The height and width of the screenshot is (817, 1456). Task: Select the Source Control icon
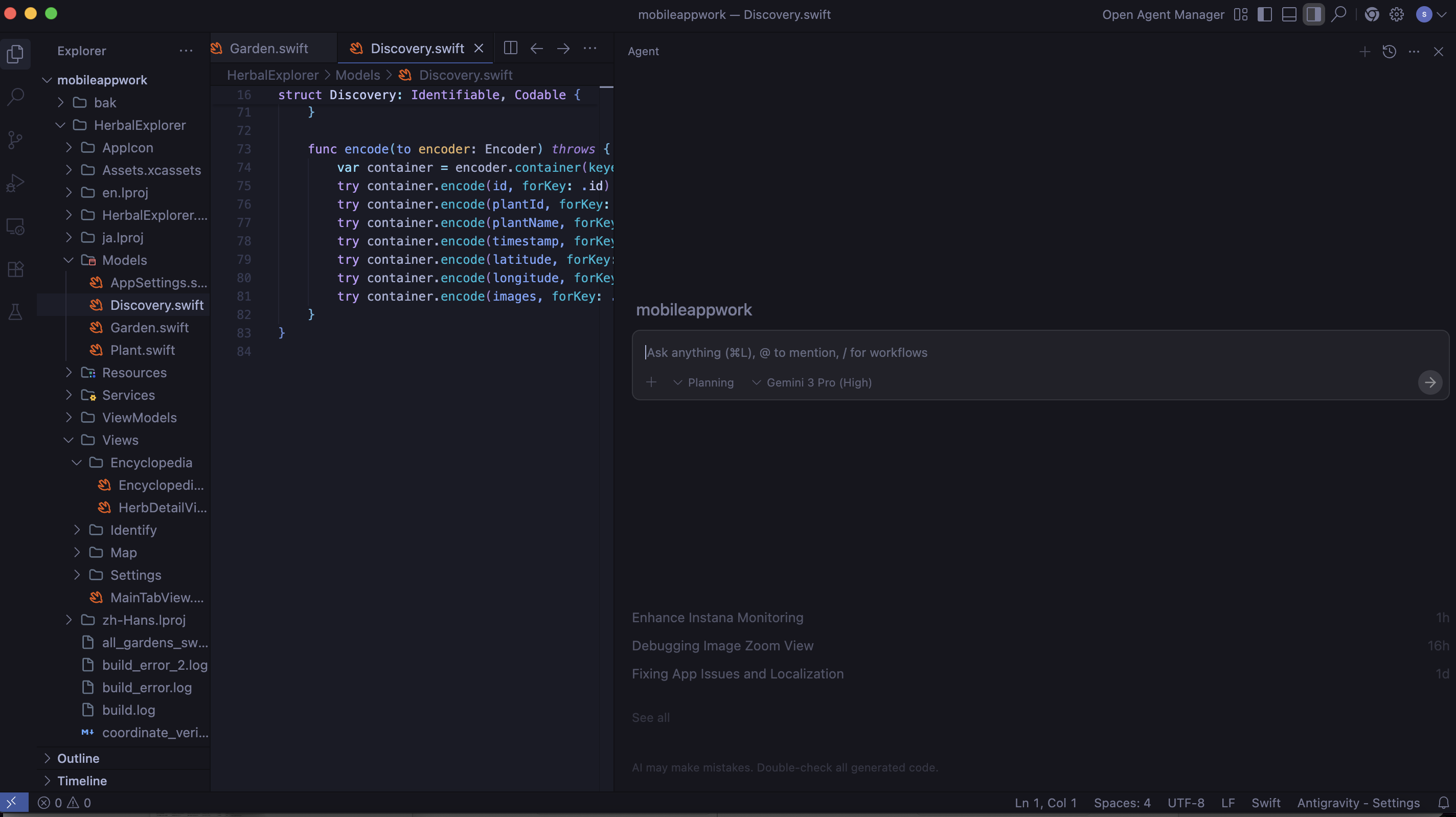pos(15,140)
